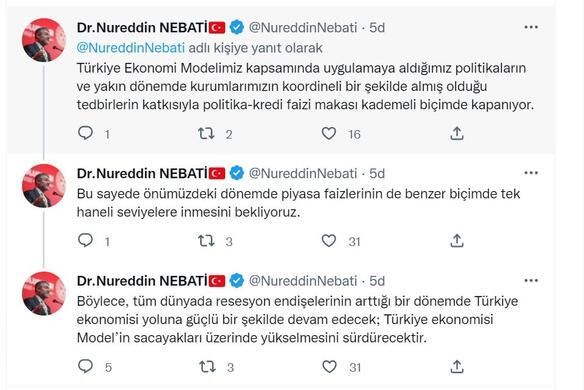Reply to the tweet about tek haneli seviyelere

[85, 240]
